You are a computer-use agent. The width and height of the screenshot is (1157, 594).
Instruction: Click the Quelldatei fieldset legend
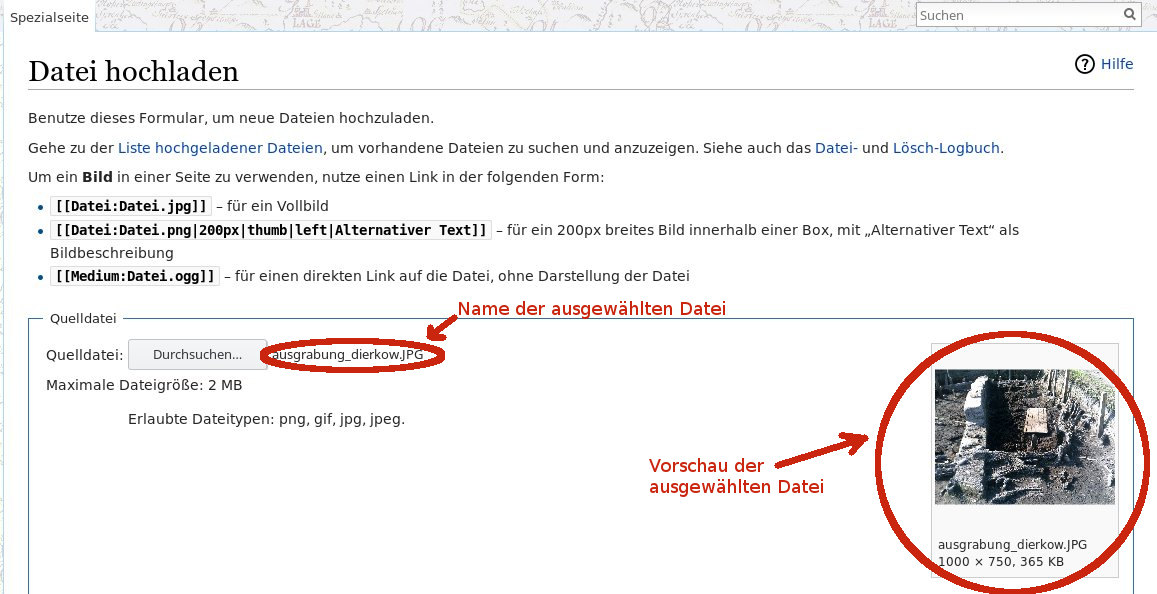(x=83, y=319)
